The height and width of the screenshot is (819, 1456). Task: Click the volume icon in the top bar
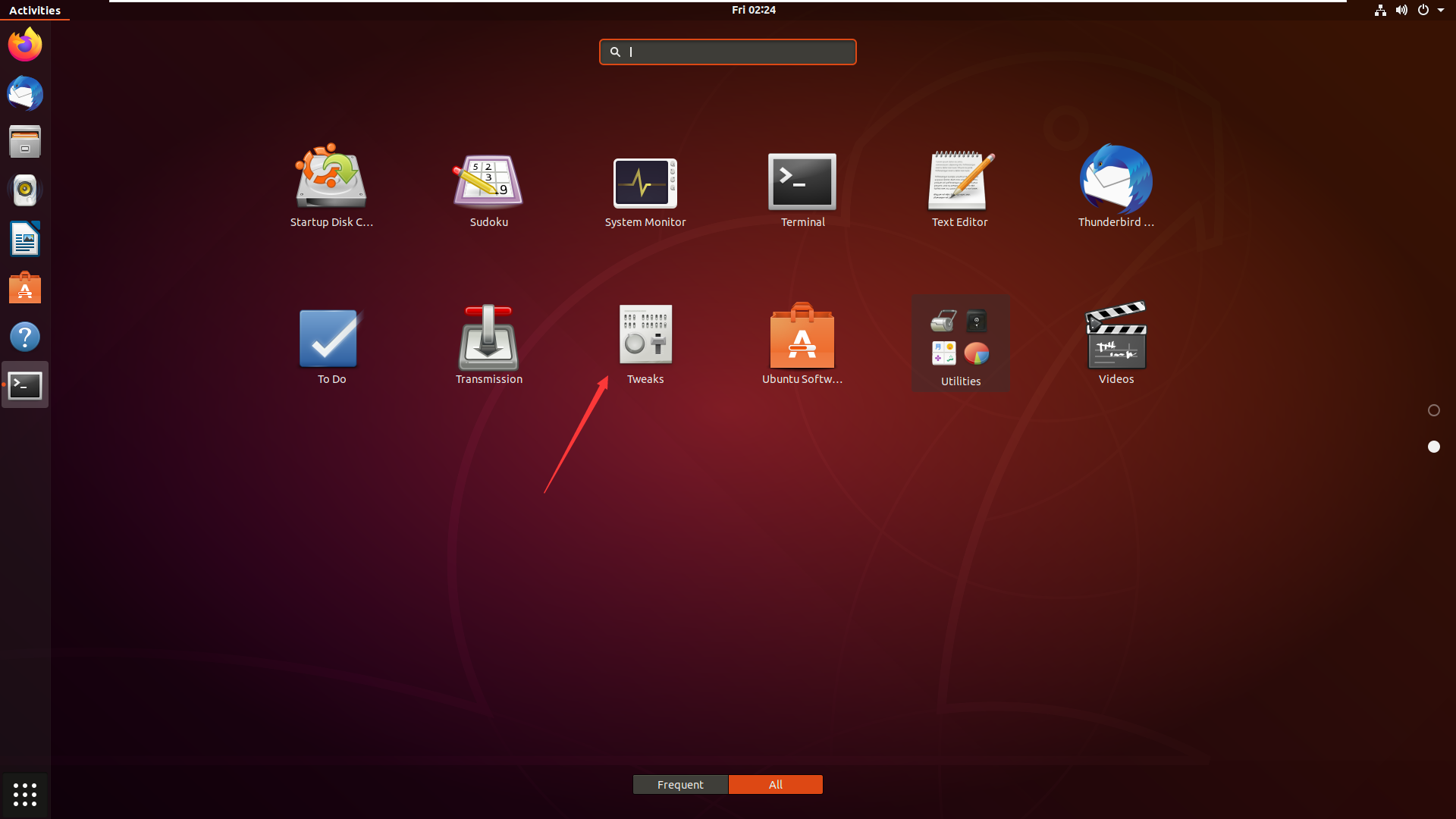tap(1401, 10)
